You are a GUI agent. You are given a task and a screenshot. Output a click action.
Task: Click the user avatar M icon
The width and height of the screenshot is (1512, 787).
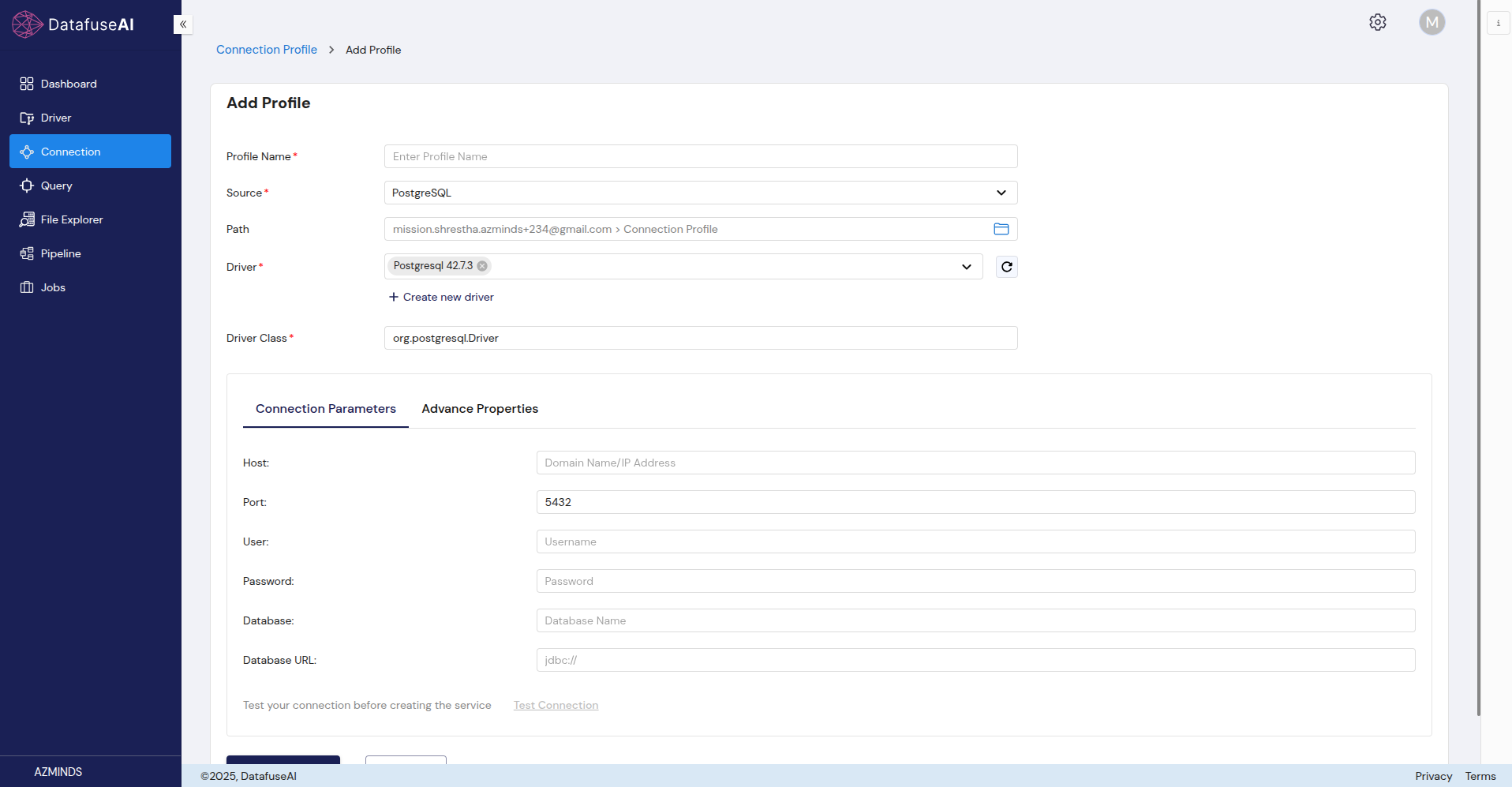tap(1432, 22)
